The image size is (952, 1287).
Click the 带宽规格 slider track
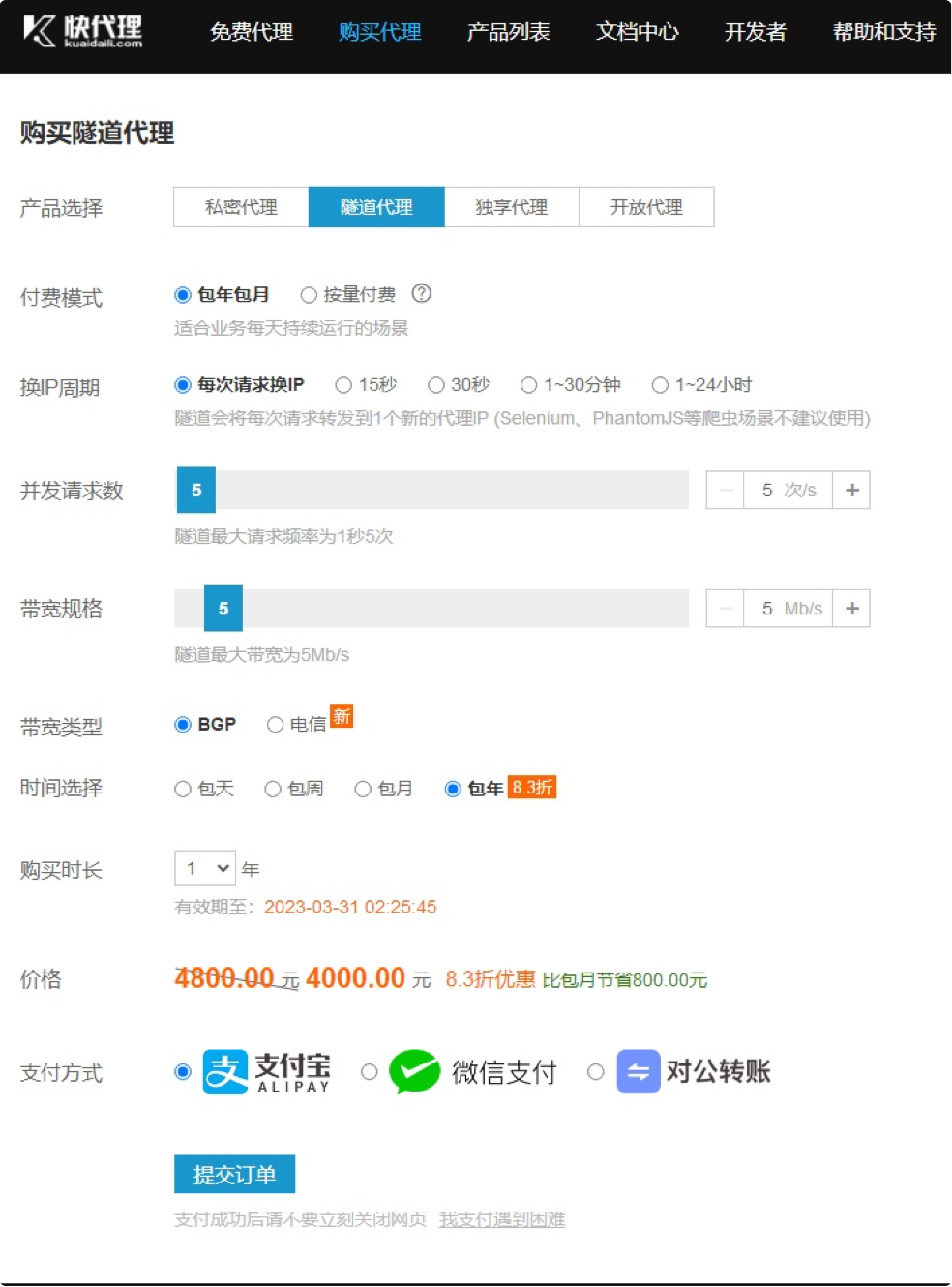(431, 609)
